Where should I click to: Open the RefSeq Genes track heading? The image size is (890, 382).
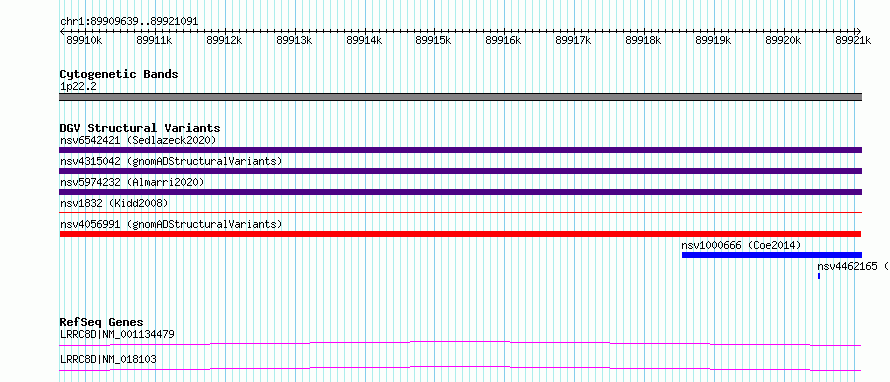point(102,322)
